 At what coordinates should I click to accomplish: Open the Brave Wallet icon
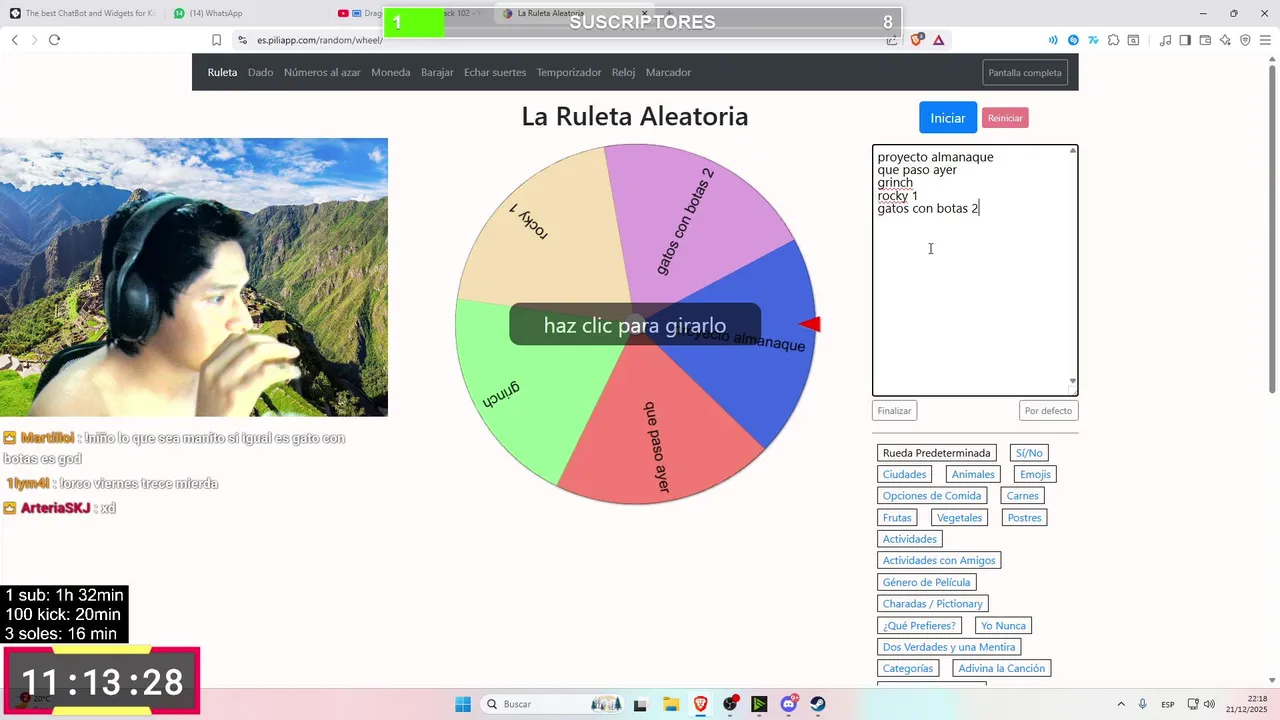pyautogui.click(x=1205, y=40)
